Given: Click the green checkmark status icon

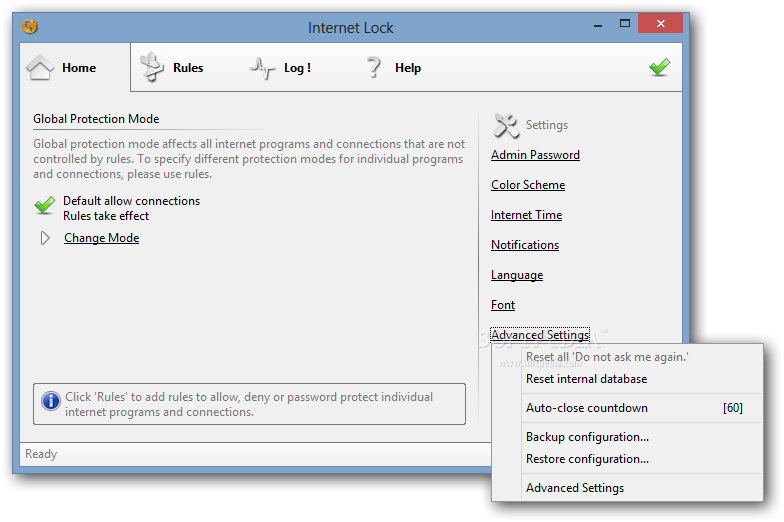Looking at the screenshot, I should [659, 67].
